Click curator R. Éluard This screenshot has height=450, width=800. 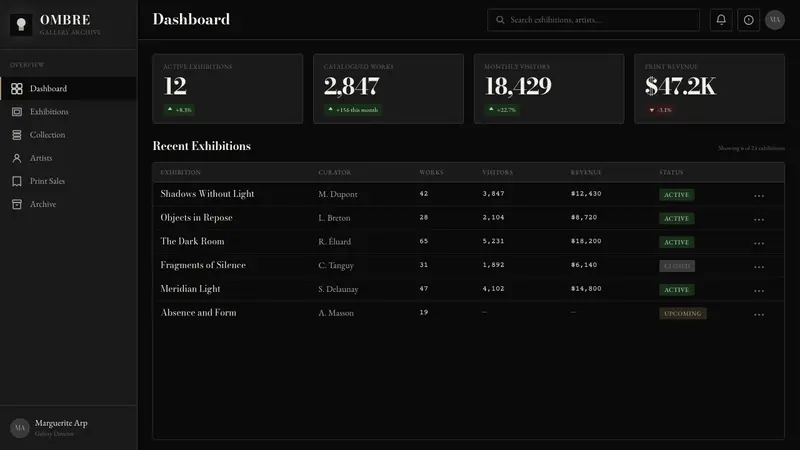click(335, 241)
